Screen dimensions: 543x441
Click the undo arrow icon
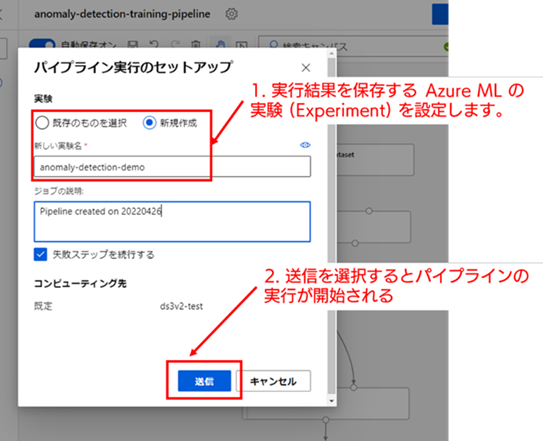pos(154,44)
